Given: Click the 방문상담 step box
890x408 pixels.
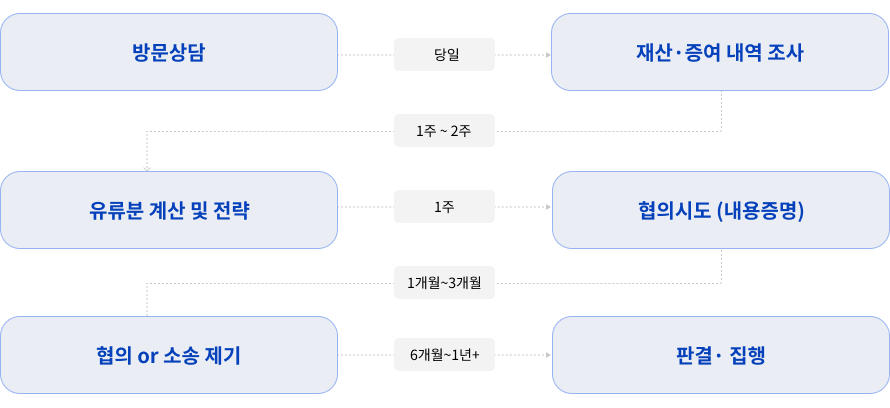Looking at the screenshot, I should coord(168,52).
